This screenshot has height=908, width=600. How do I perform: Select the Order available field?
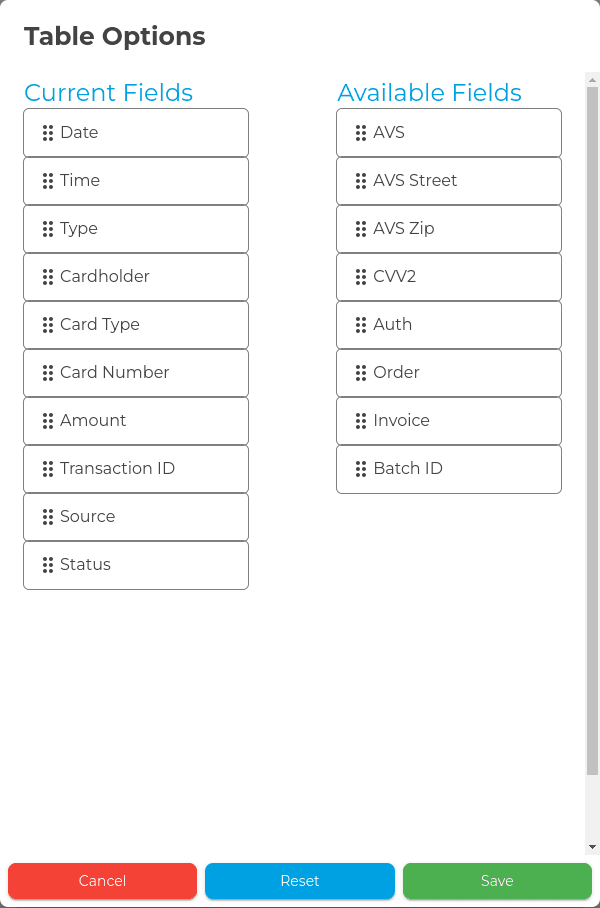[449, 373]
